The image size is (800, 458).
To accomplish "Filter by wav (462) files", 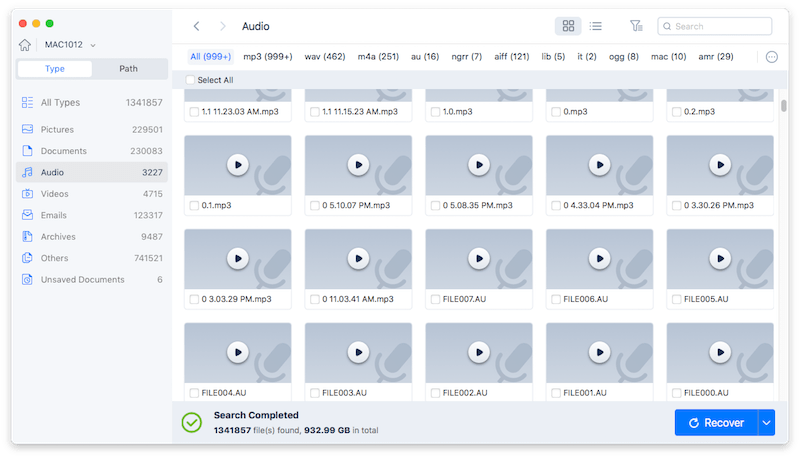I will pos(325,57).
